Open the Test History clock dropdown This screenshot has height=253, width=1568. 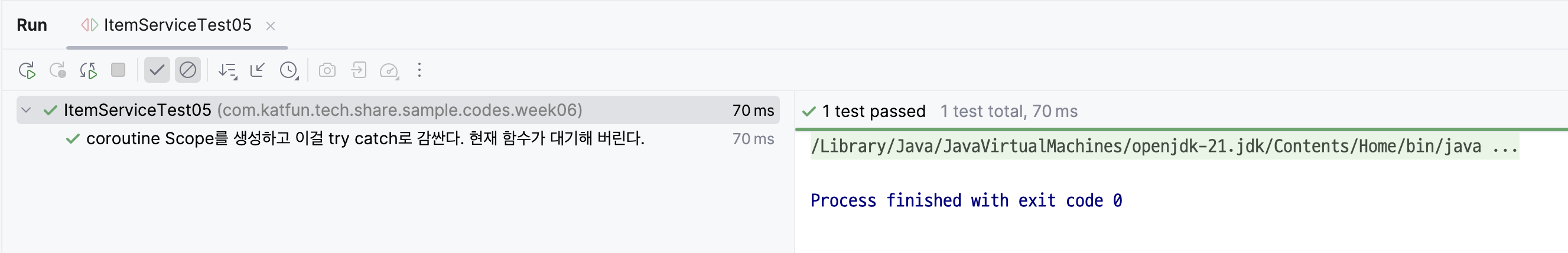coord(288,71)
